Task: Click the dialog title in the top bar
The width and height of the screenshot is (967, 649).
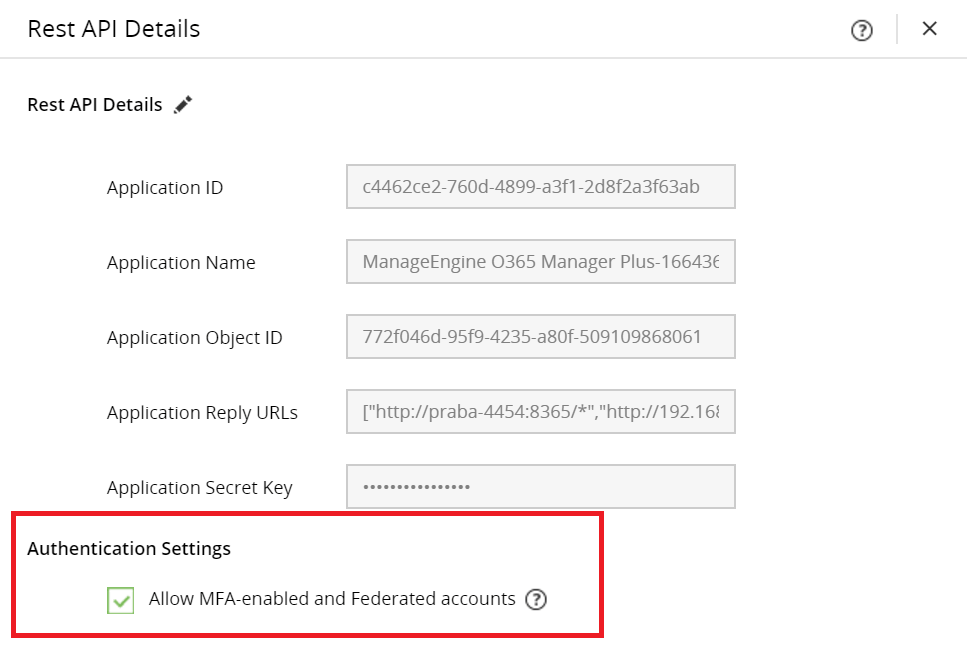Action: click(114, 29)
